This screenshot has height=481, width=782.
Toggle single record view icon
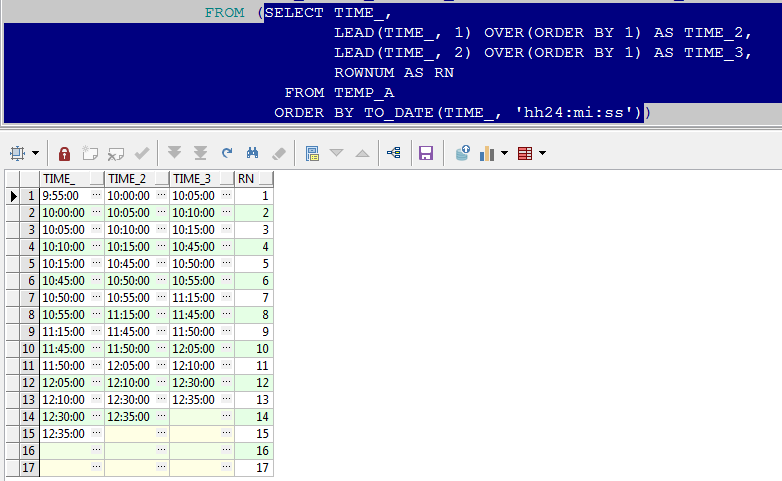coord(312,154)
